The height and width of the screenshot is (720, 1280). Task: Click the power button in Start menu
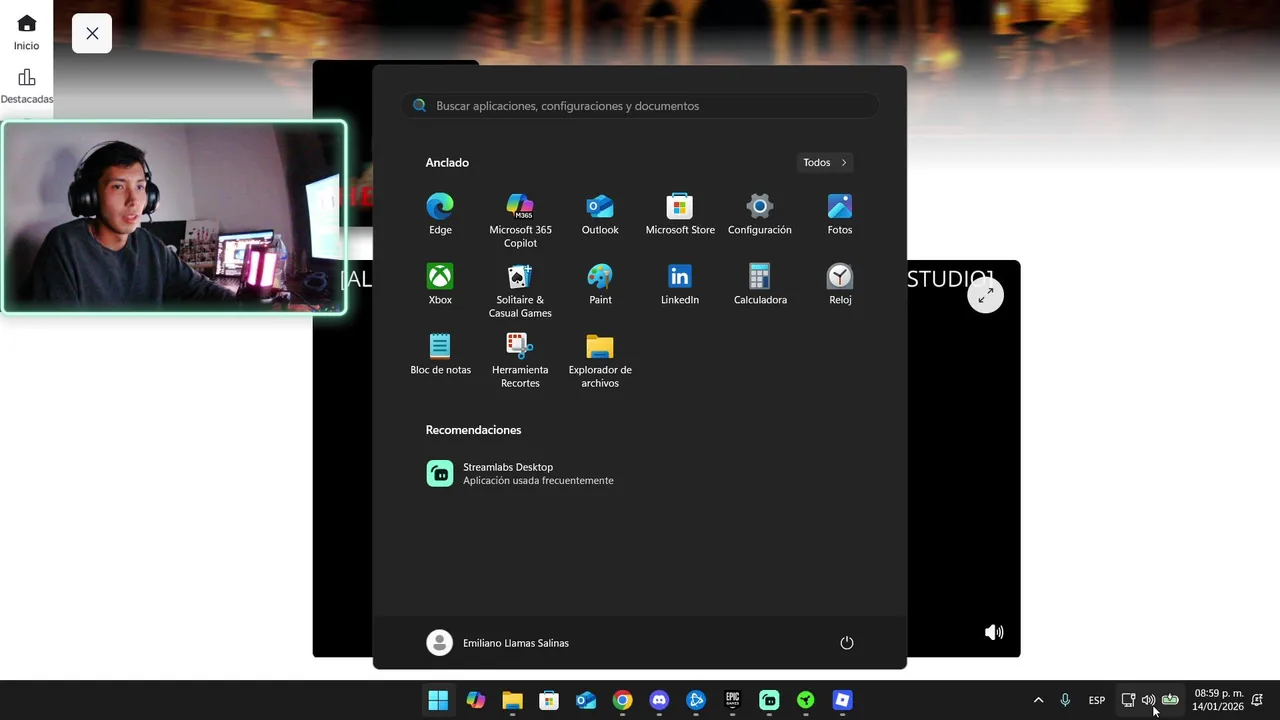click(x=847, y=643)
